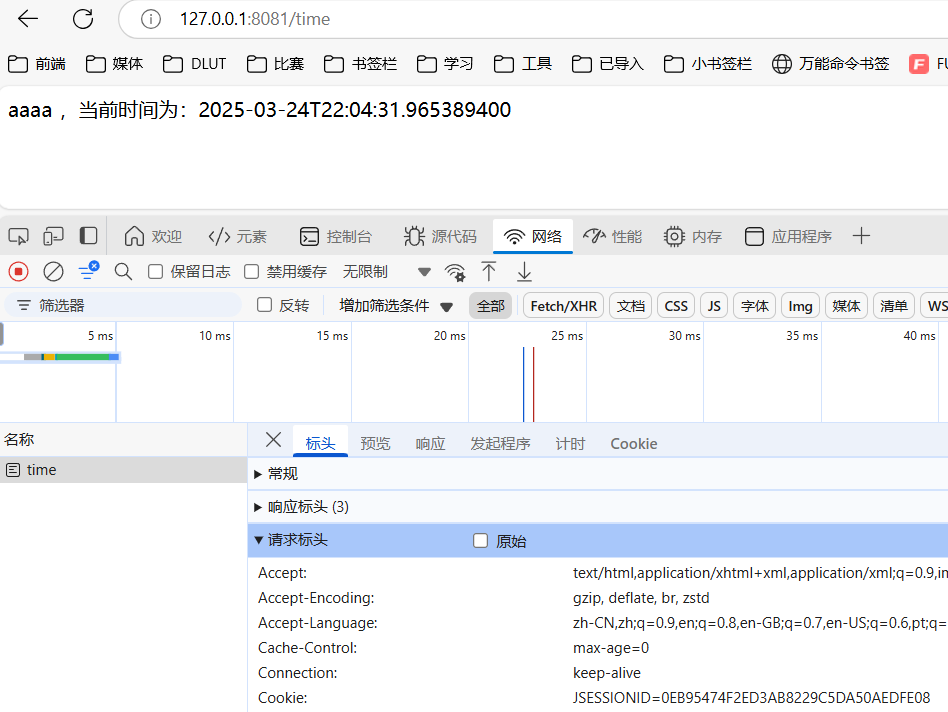Stop recording network log
Image resolution: width=948 pixels, height=712 pixels.
19,272
